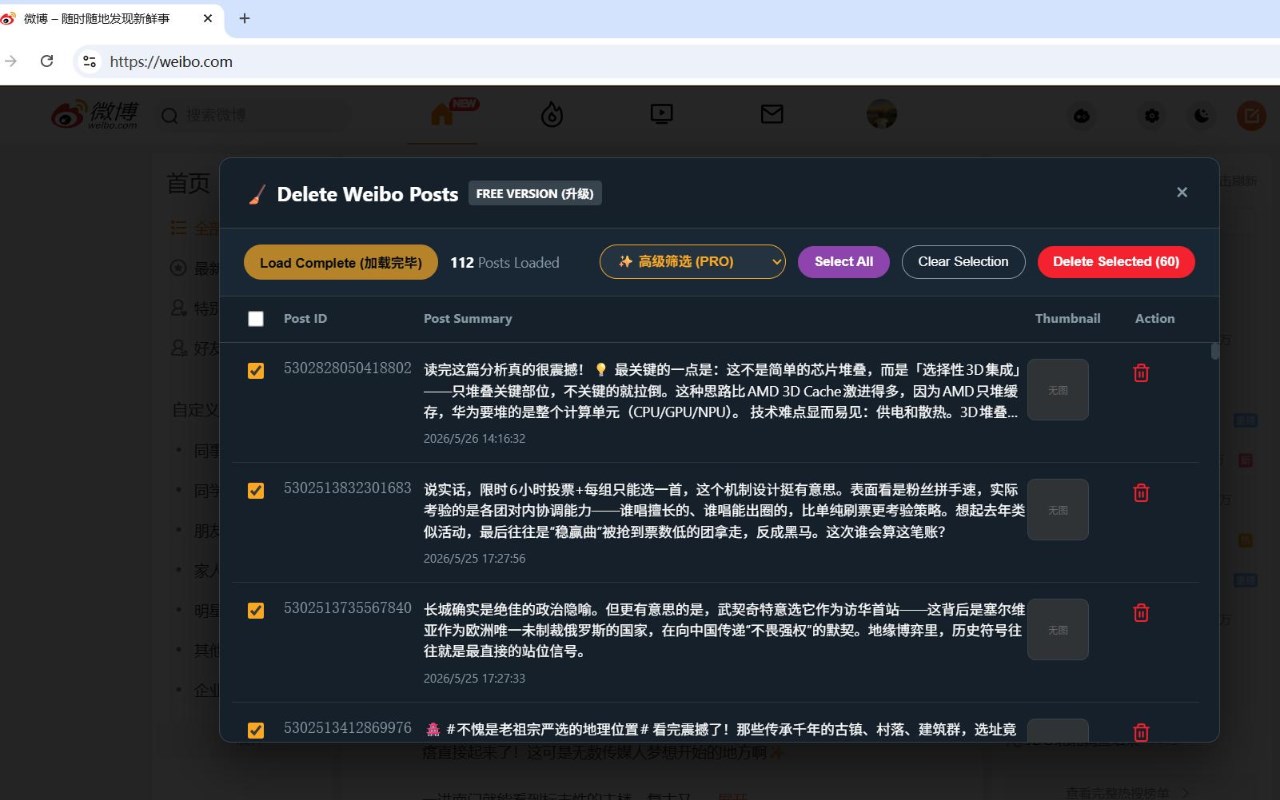The width and height of the screenshot is (1280, 800).
Task: Open Weibo home feed icon
Action: pyautogui.click(x=442, y=115)
